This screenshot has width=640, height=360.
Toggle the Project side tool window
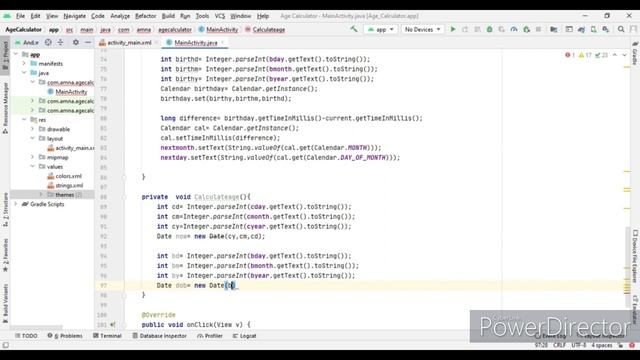point(5,55)
